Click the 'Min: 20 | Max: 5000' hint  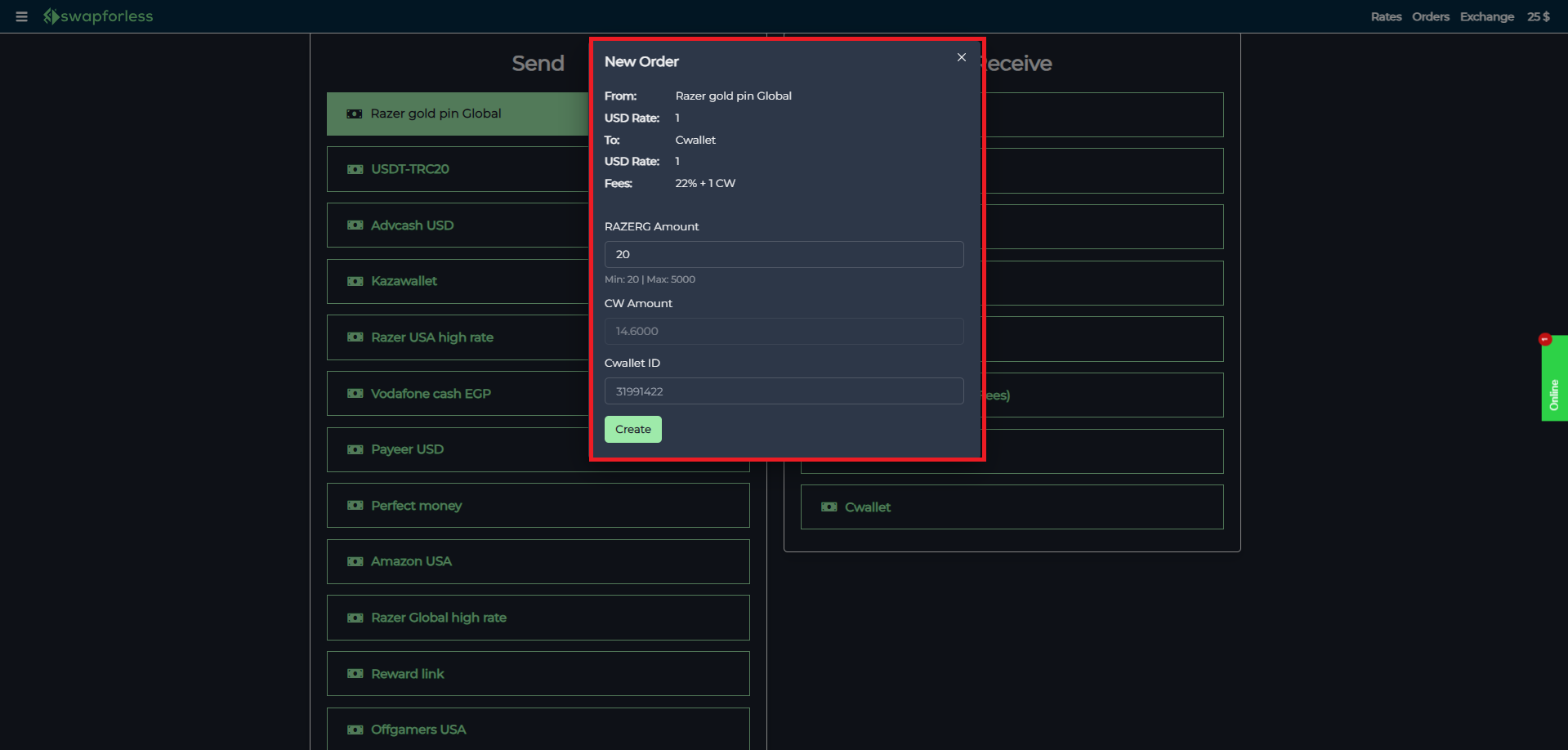tap(650, 279)
